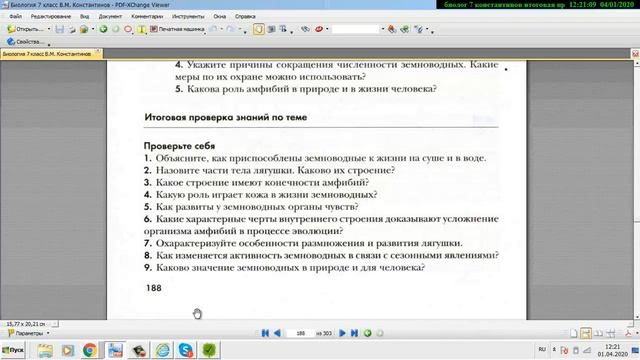Click the measuring tools icon
This screenshot has height=360, width=640.
tap(418, 29)
